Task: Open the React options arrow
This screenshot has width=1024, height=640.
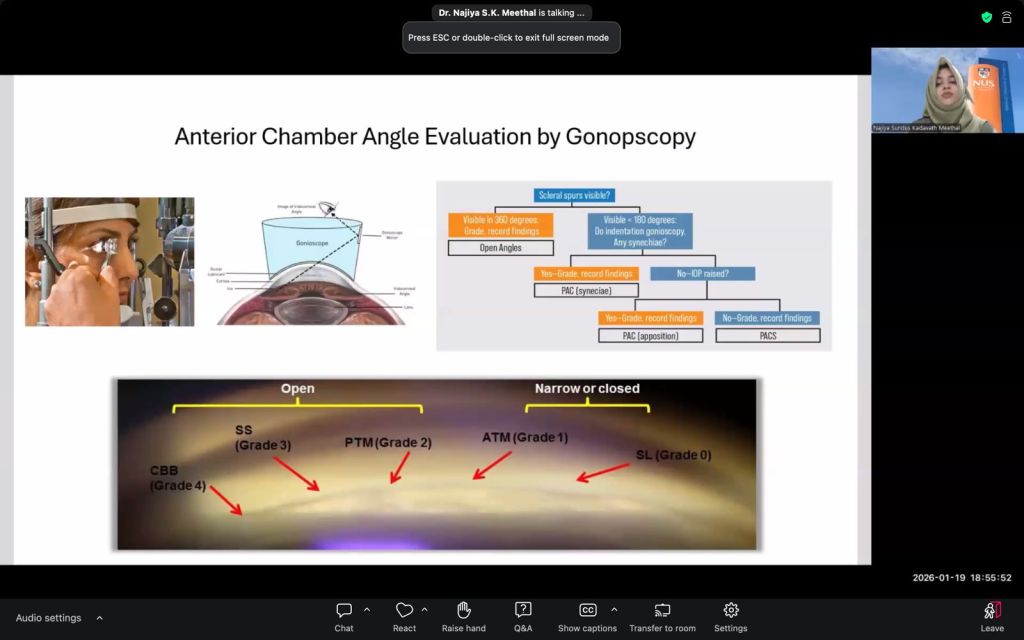Action: [425, 609]
